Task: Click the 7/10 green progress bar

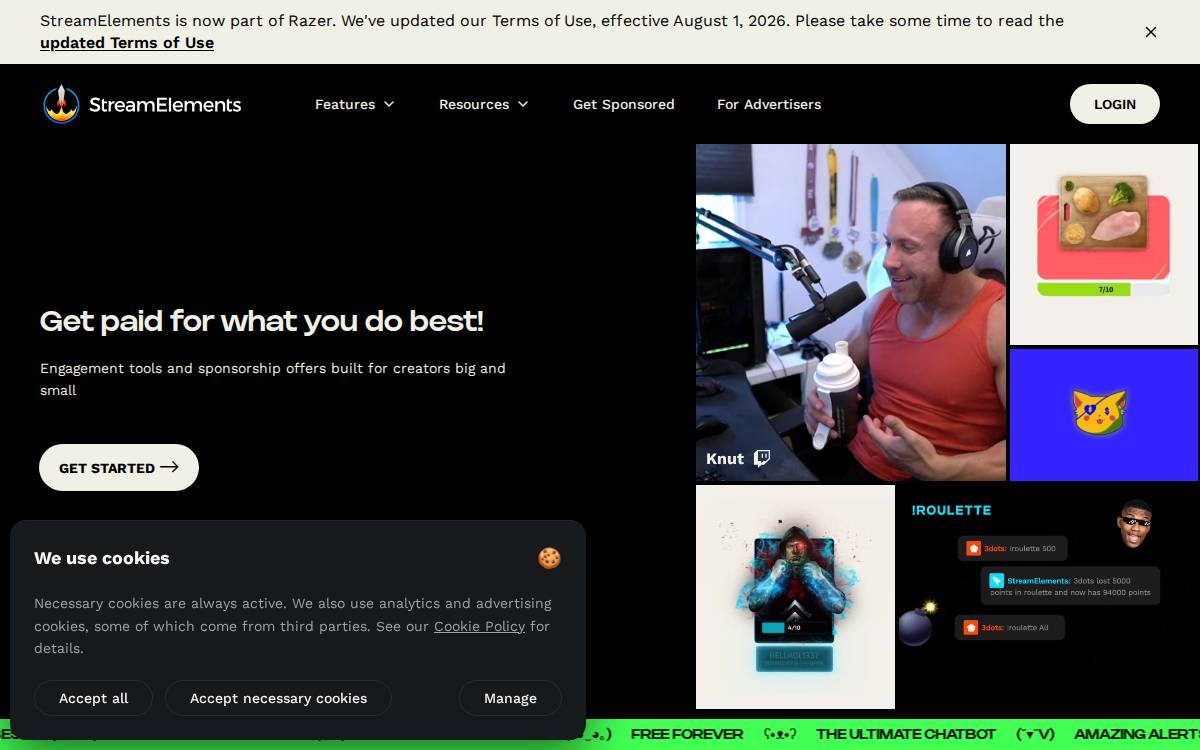Action: click(x=1104, y=289)
